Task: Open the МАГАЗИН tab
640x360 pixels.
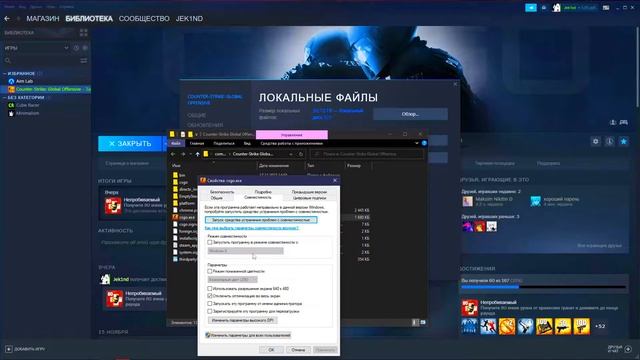Action: pyautogui.click(x=43, y=18)
